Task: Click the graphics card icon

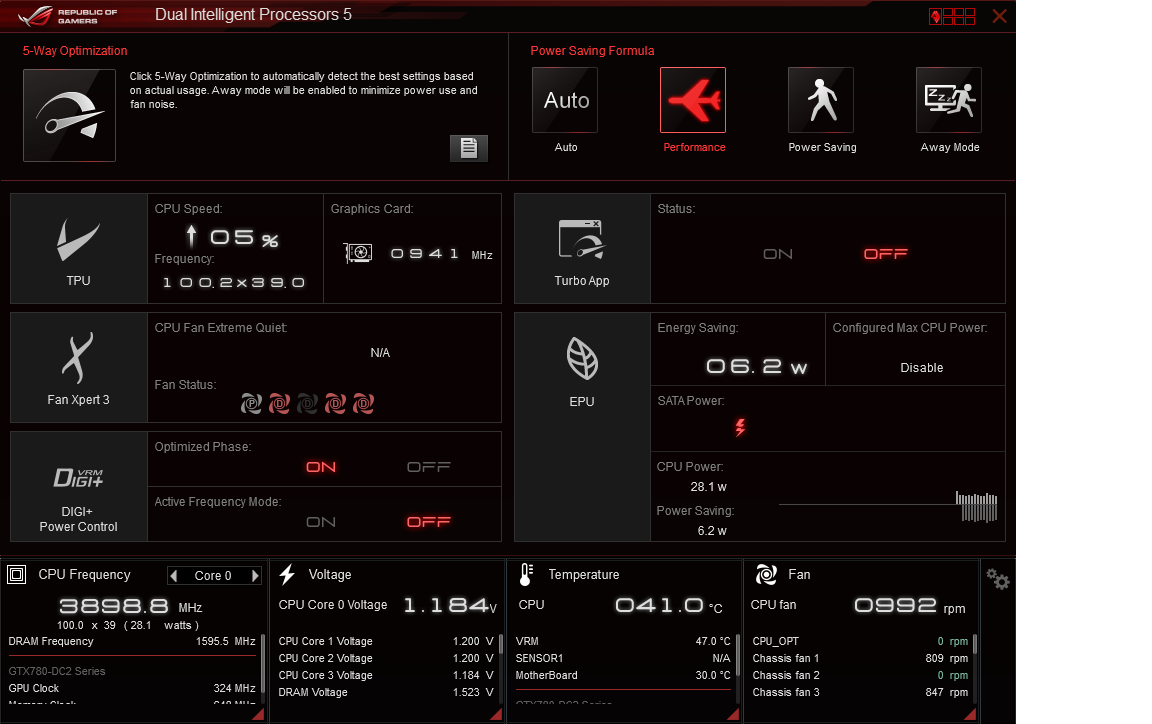Action: [x=359, y=254]
